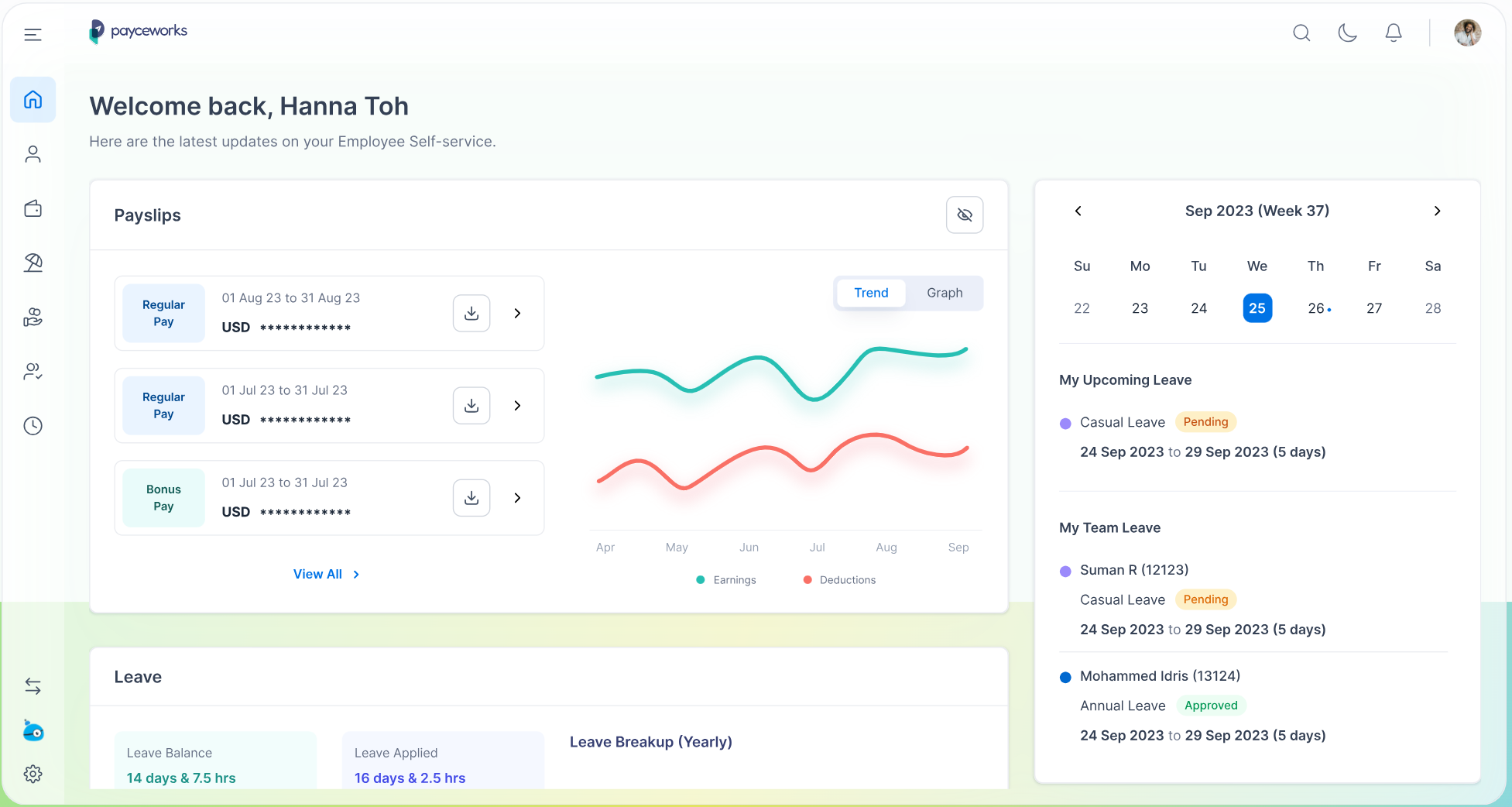Open user avatar profile picture
The image size is (1512, 807).
tap(1467, 33)
